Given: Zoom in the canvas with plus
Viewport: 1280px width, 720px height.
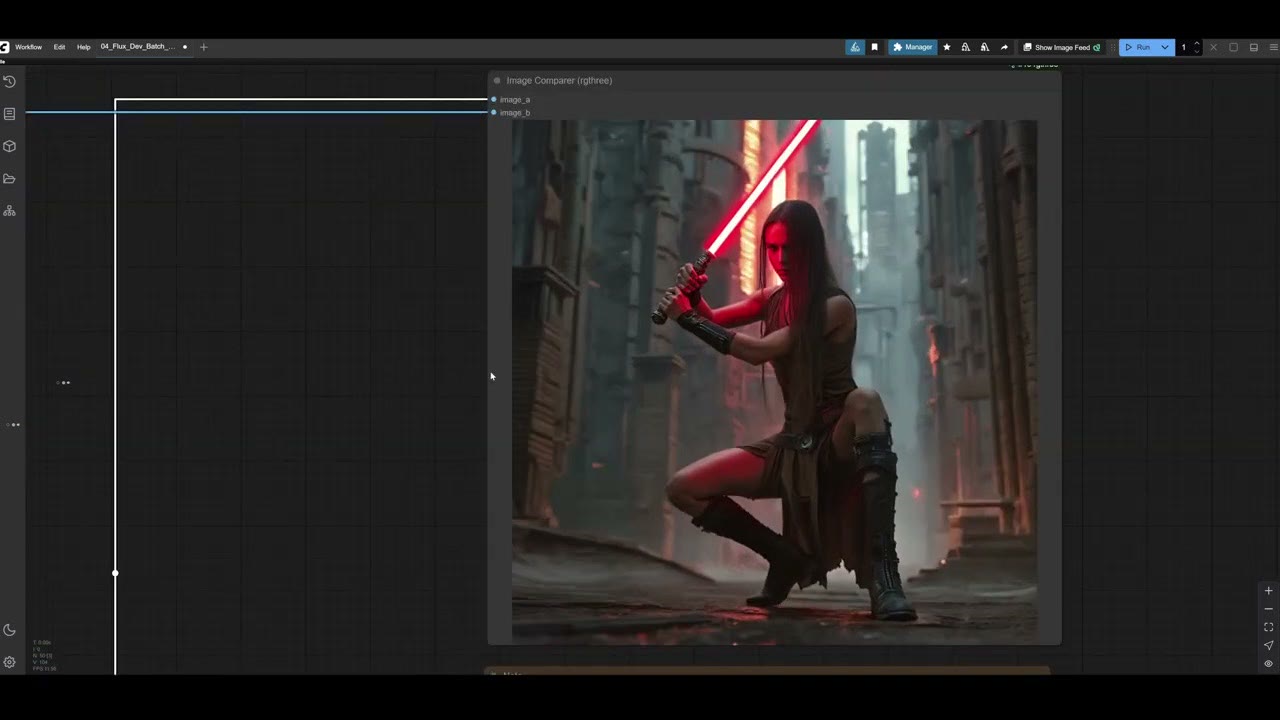Looking at the screenshot, I should click(1268, 591).
